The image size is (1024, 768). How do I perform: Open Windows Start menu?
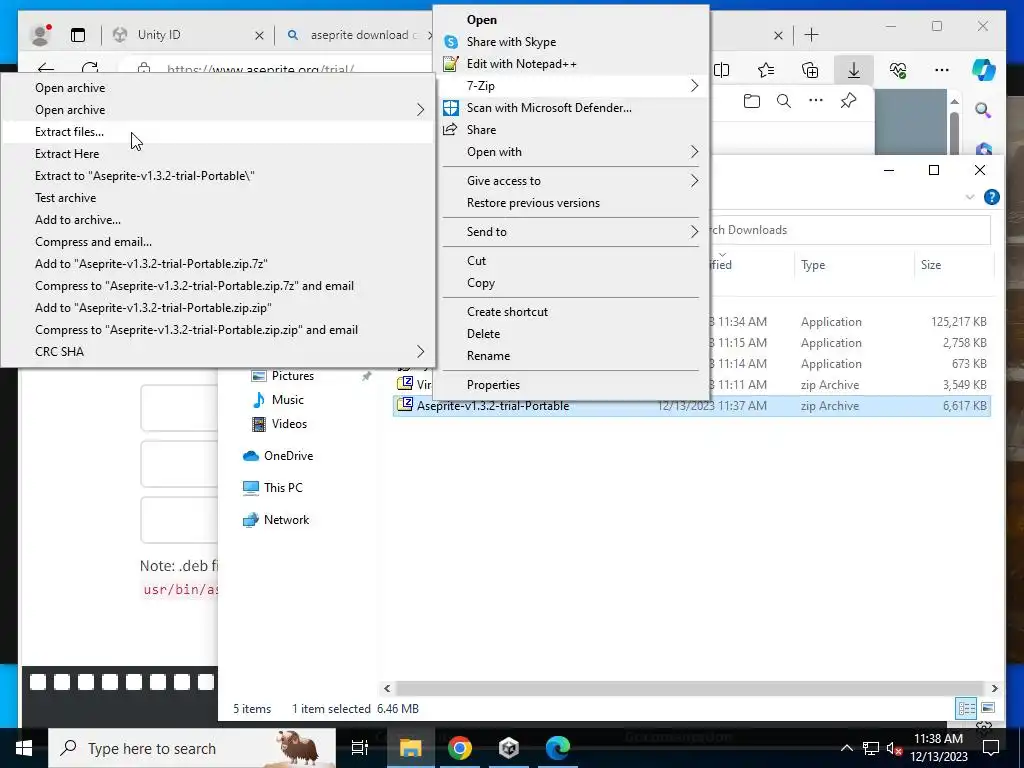click(x=24, y=748)
